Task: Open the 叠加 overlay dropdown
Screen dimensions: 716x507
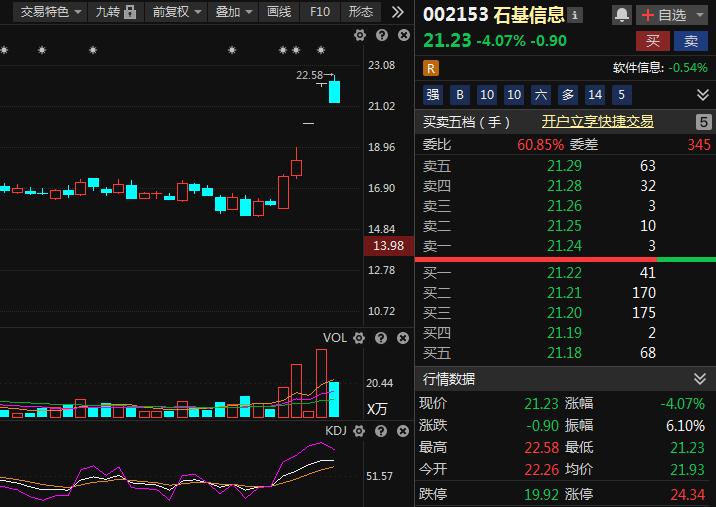Action: pyautogui.click(x=234, y=12)
